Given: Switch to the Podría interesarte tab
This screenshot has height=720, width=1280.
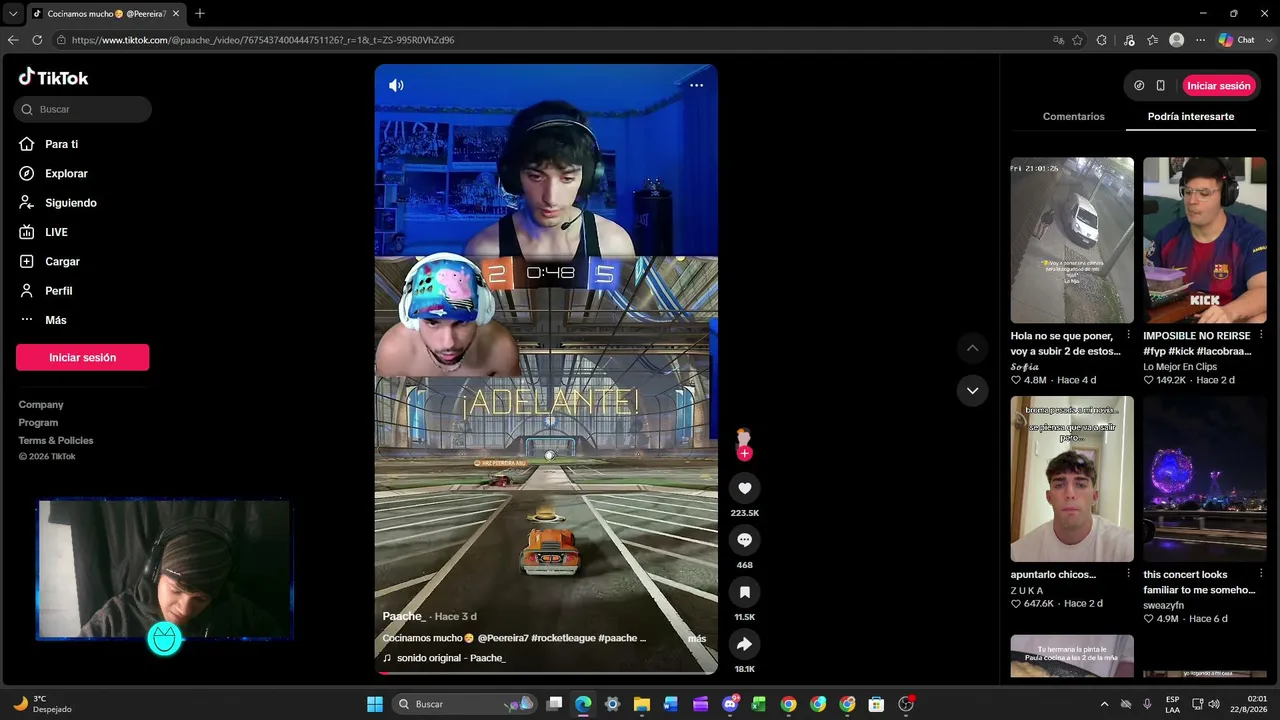Looking at the screenshot, I should (x=1190, y=117).
